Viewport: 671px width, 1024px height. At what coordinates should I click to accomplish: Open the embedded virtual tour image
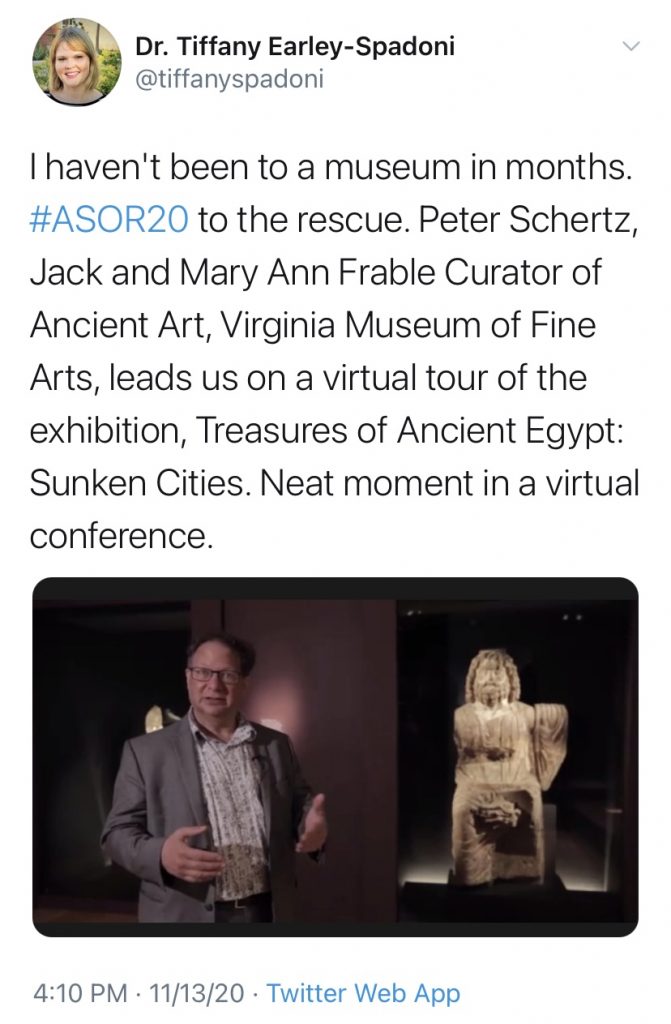pyautogui.click(x=335, y=756)
